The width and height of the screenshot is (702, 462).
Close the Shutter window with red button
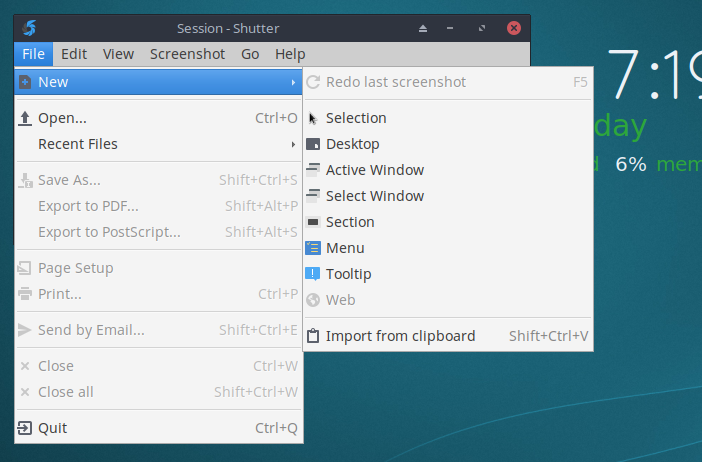pos(514,28)
